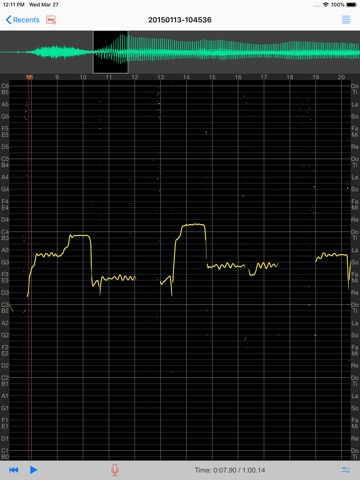Click the A3 note label
Image resolution: width=360 pixels, height=480 pixels.
point(5,250)
